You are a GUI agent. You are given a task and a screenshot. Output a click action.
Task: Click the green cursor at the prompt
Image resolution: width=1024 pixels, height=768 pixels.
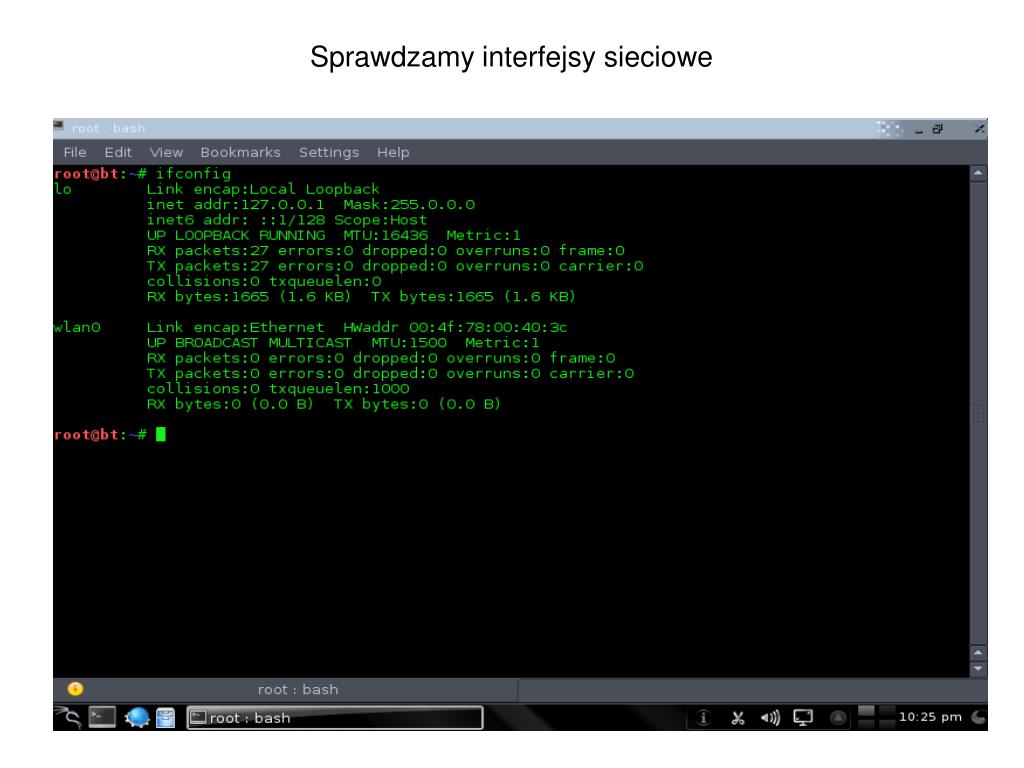click(x=161, y=434)
